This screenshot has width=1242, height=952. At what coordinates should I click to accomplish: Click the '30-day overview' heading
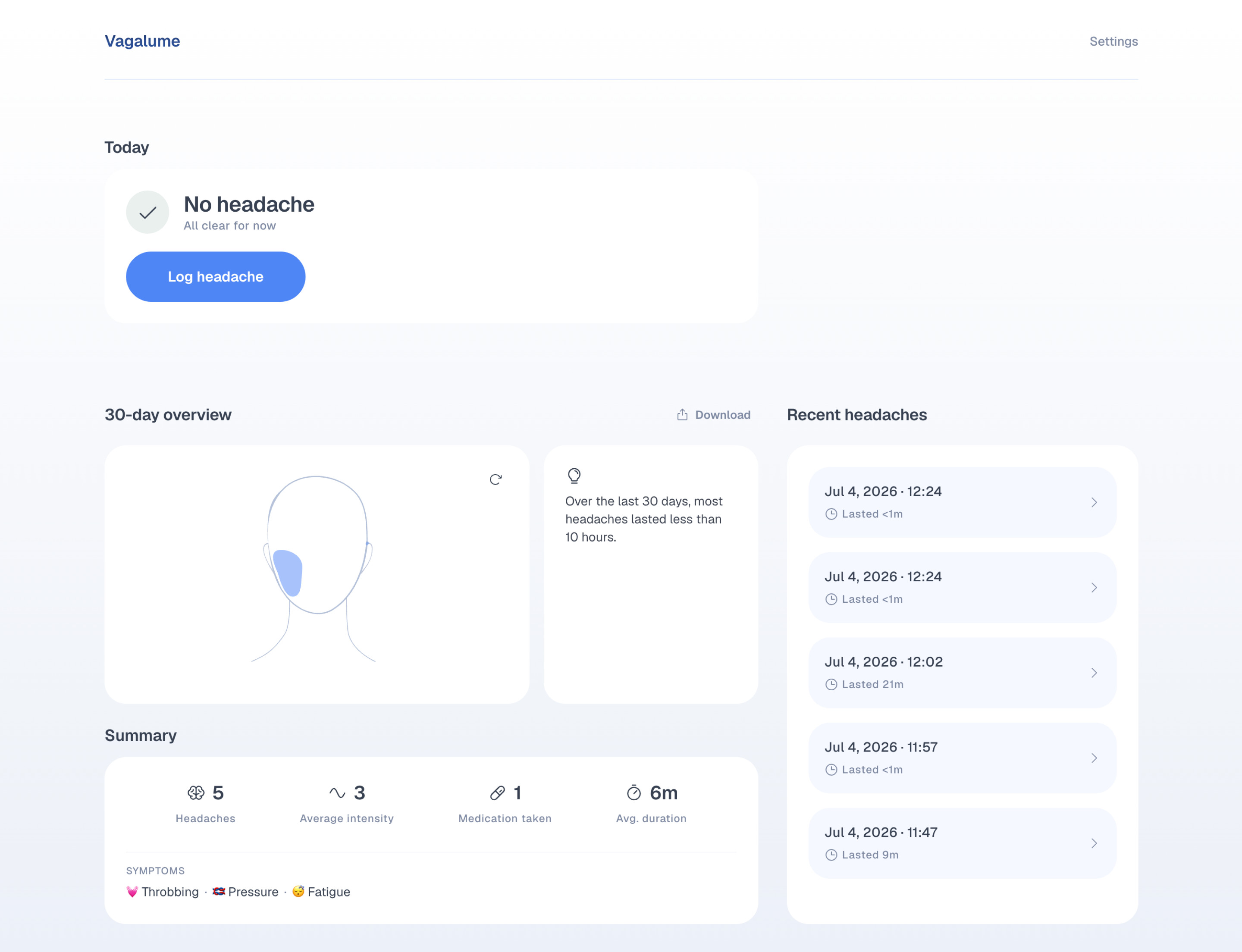(168, 415)
